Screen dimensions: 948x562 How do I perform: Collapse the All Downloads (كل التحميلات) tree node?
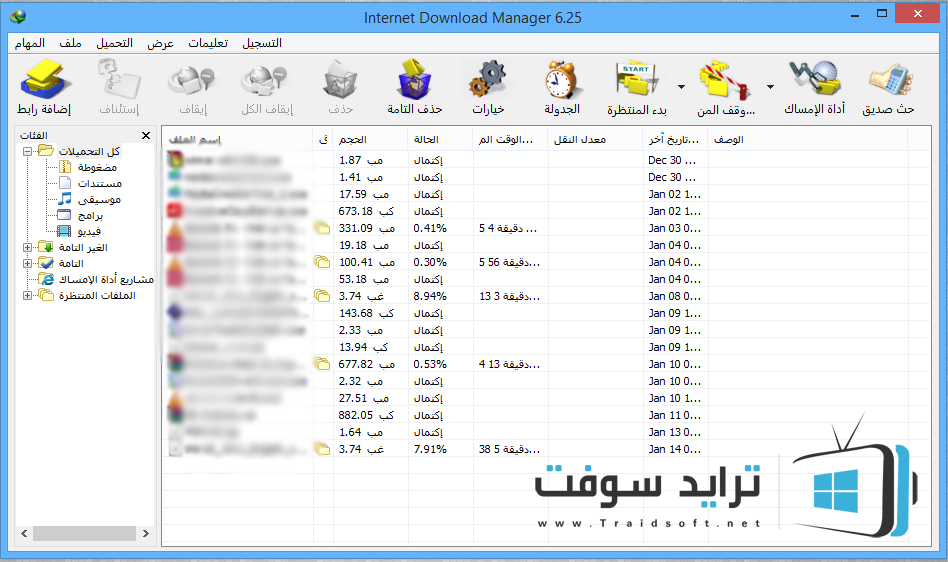(27, 151)
